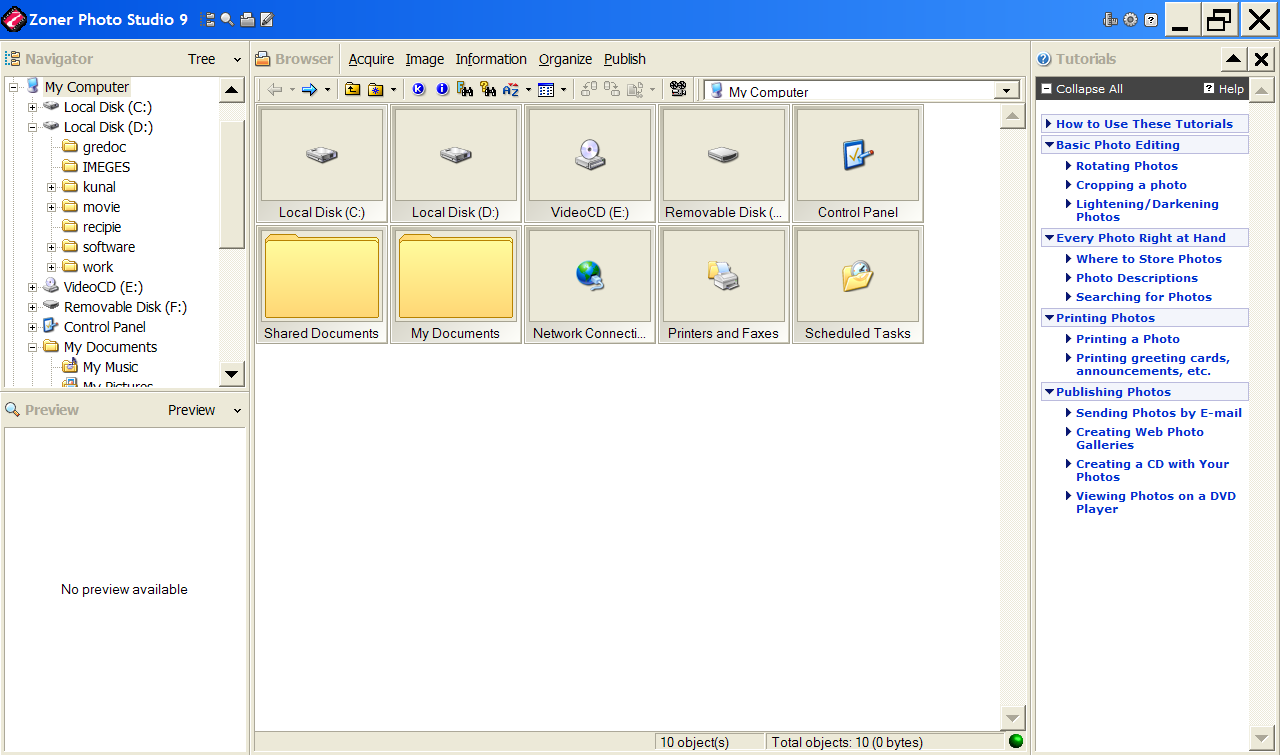Open the forward arrow history dropdown
The height and width of the screenshot is (755, 1280).
click(327, 90)
